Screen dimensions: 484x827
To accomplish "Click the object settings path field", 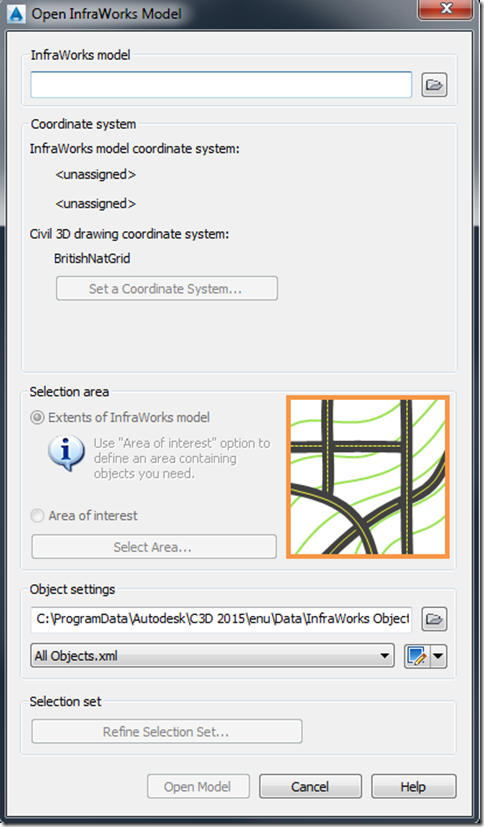I will tap(221, 618).
